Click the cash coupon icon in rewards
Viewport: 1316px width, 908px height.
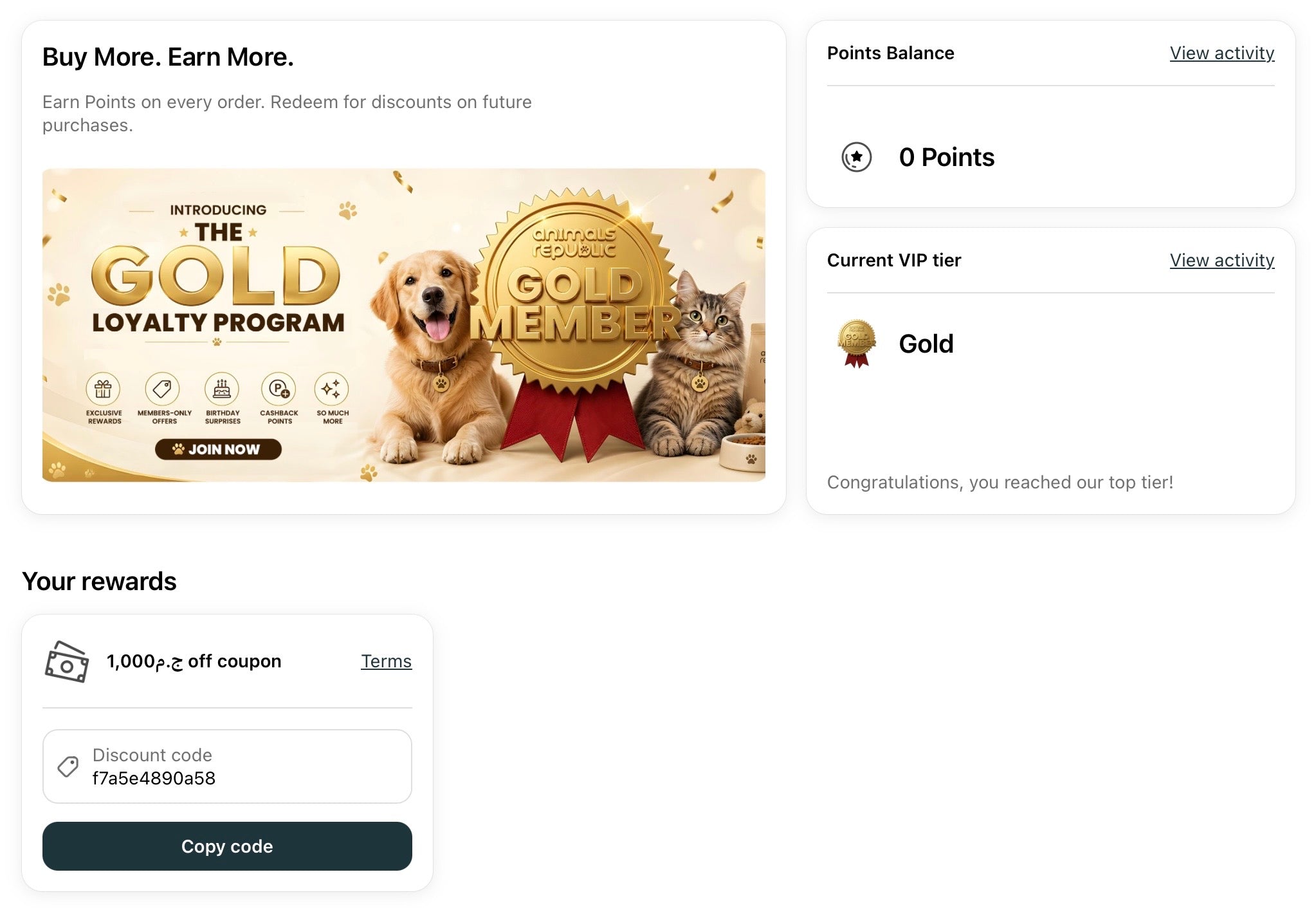pyautogui.click(x=66, y=662)
